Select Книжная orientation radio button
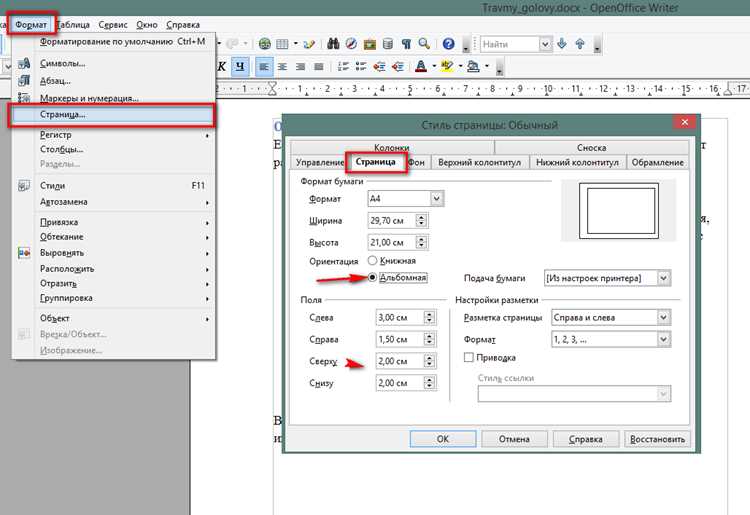The image size is (750, 515). point(372,261)
